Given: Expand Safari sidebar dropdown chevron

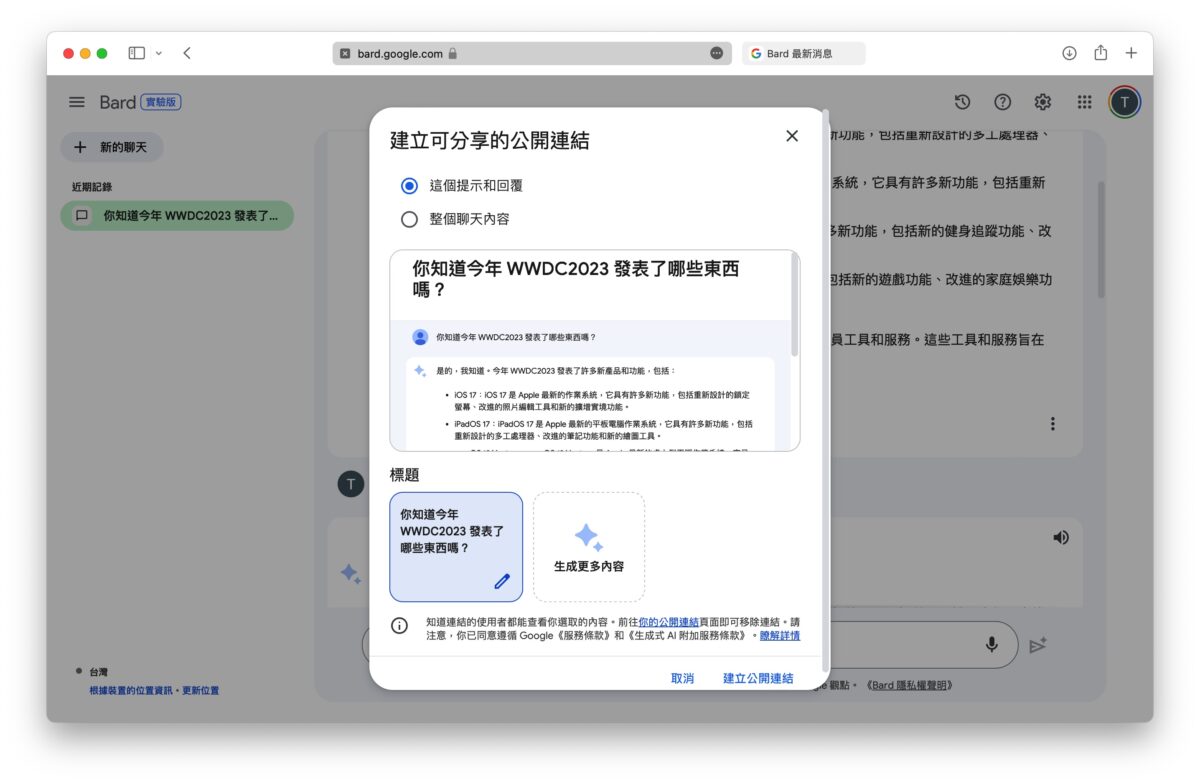Looking at the screenshot, I should coord(158,53).
